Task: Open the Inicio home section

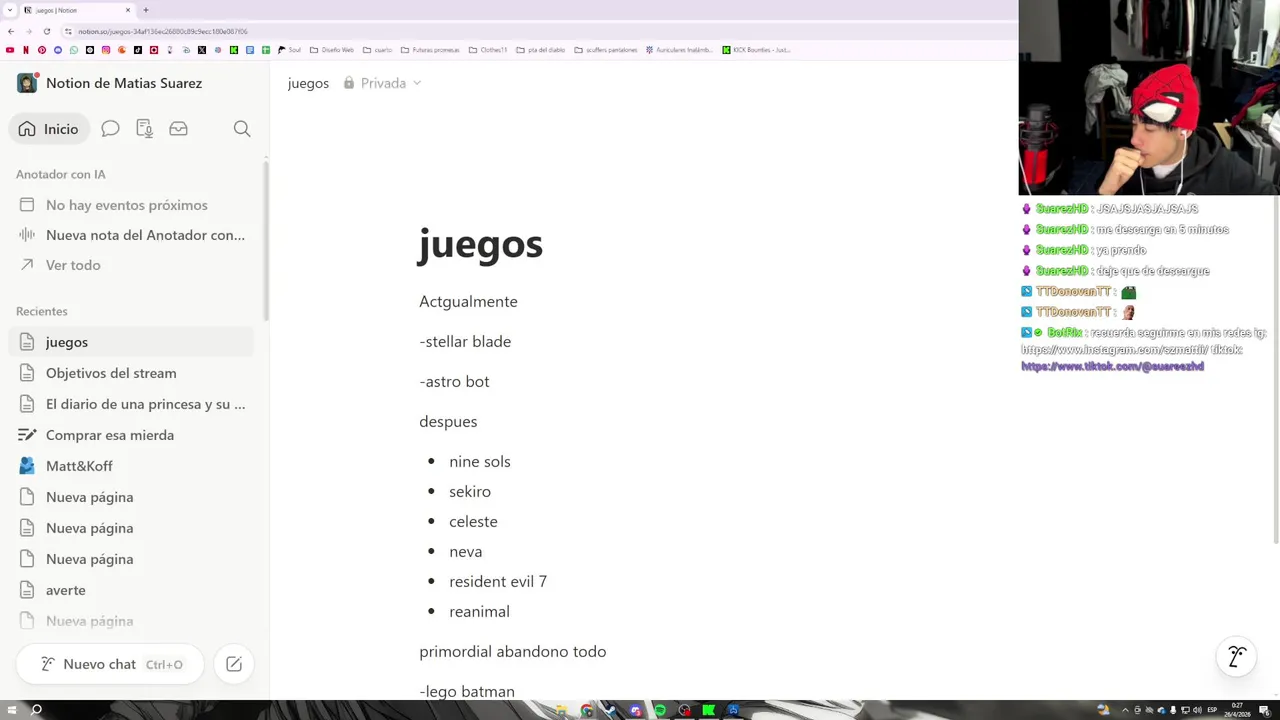Action: pos(49,129)
